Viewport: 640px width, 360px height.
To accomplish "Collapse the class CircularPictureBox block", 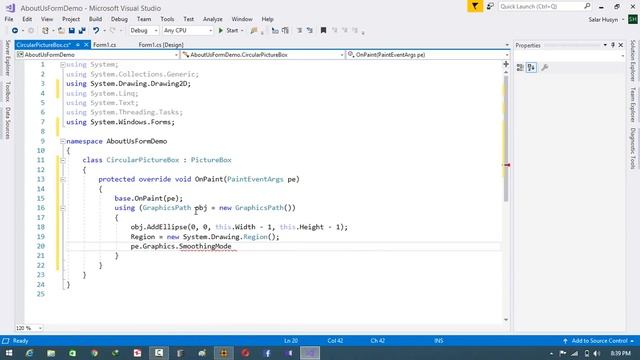I will tap(63, 160).
